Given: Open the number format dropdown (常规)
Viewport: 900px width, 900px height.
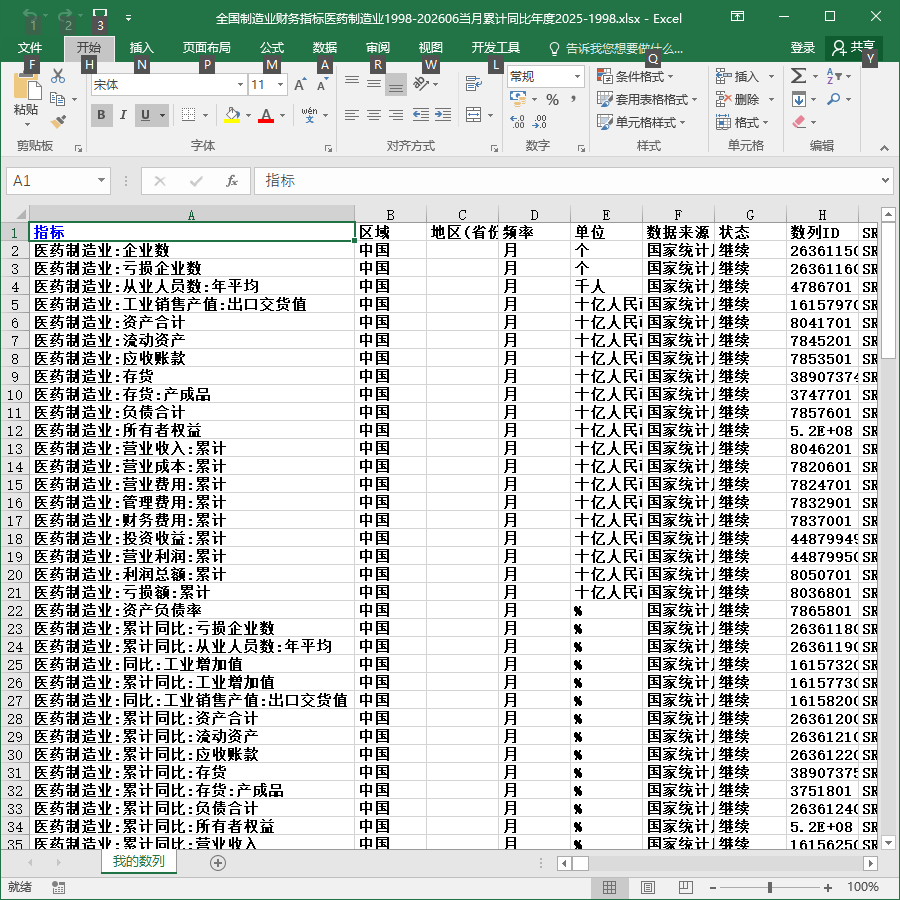Looking at the screenshot, I should pyautogui.click(x=577, y=76).
